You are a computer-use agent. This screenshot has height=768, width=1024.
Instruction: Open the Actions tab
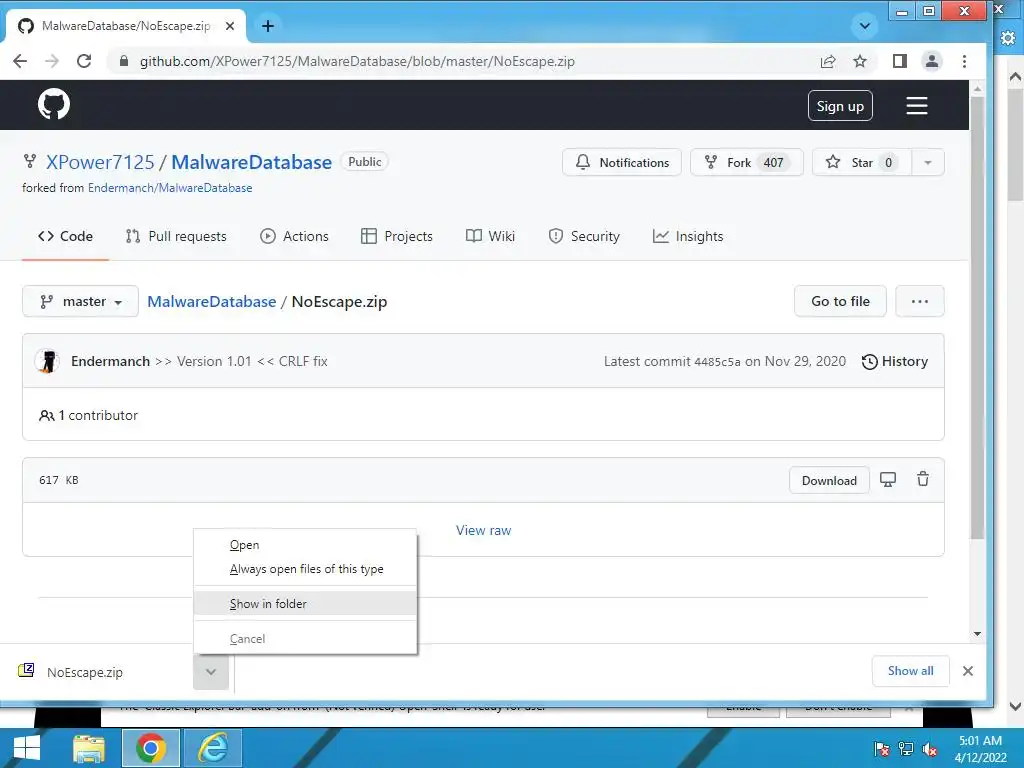294,236
